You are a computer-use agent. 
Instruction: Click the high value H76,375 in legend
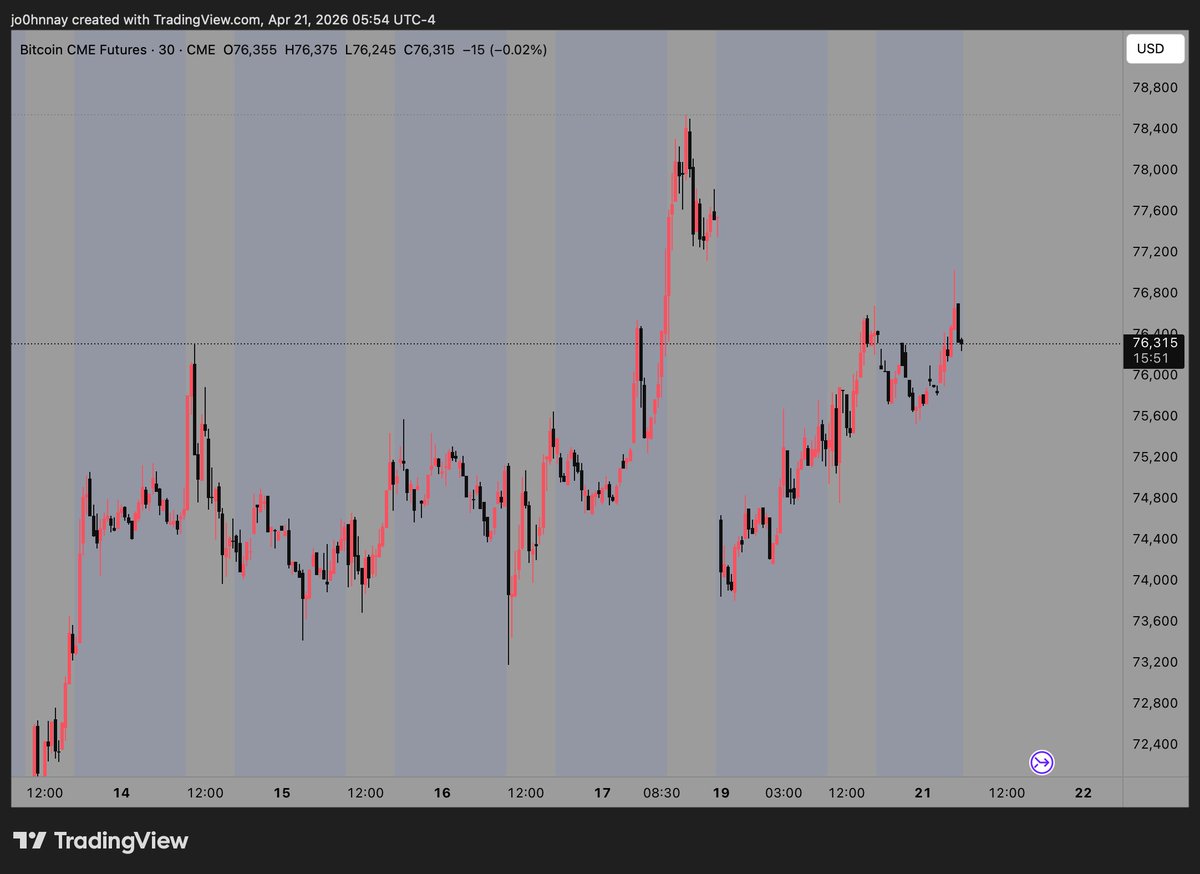(310, 49)
